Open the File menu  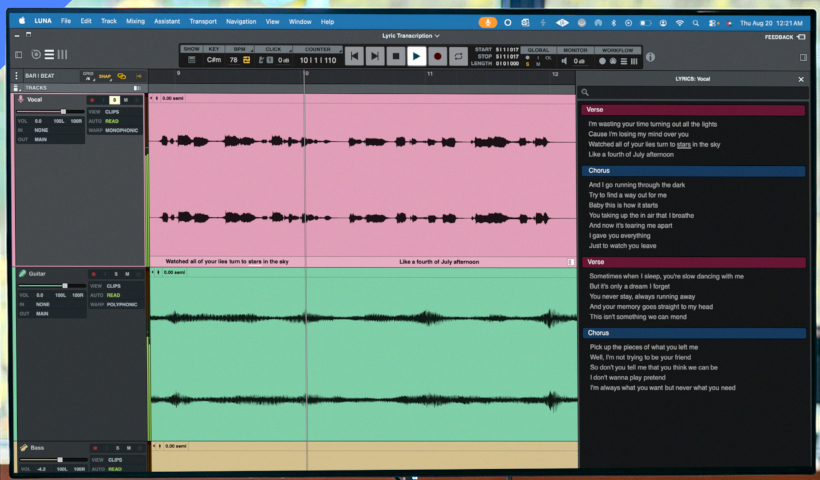pyautogui.click(x=65, y=21)
